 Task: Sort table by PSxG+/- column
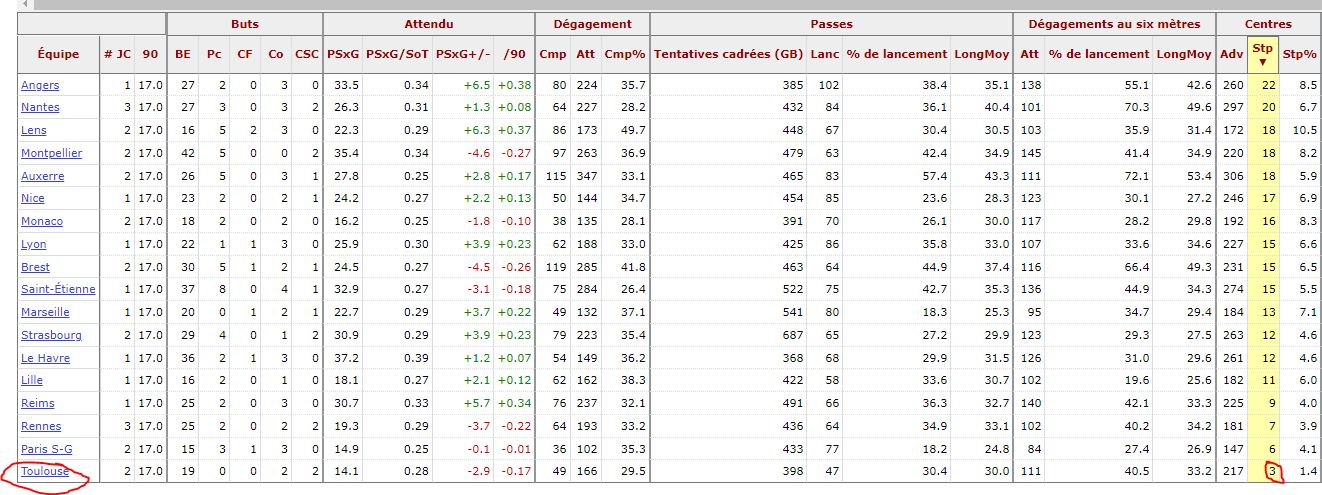click(x=463, y=54)
